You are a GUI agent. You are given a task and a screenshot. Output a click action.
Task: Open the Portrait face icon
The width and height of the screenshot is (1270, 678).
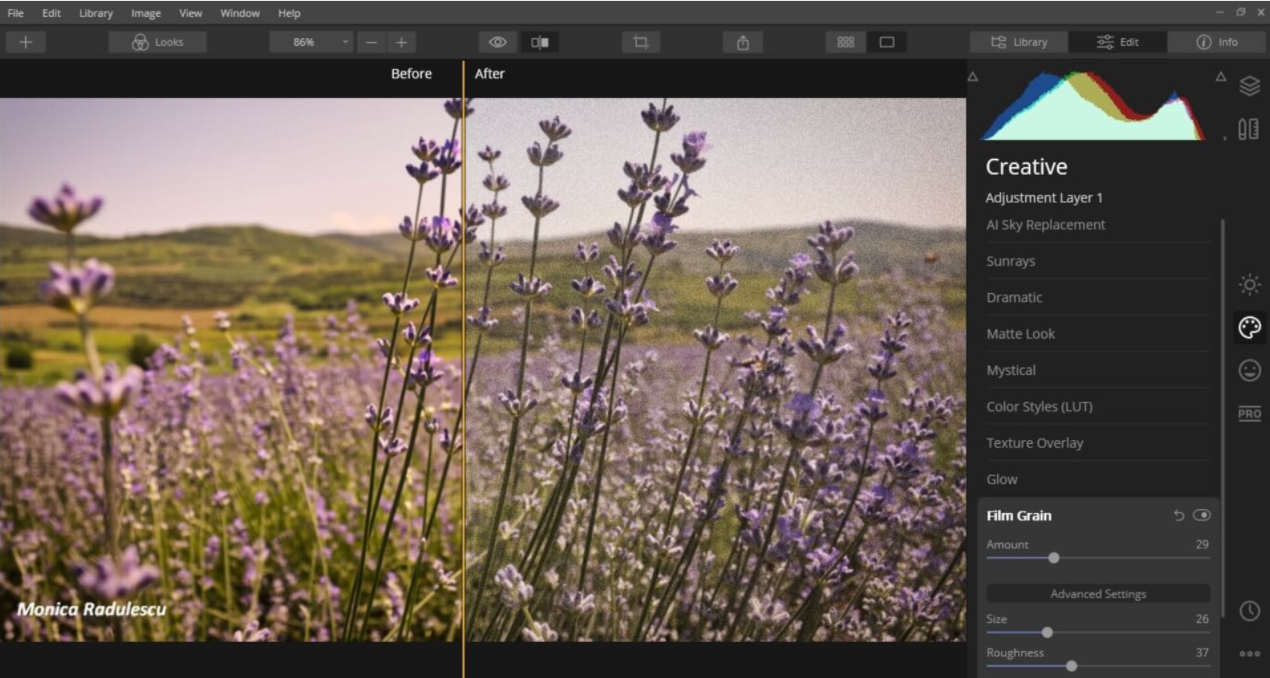1249,370
